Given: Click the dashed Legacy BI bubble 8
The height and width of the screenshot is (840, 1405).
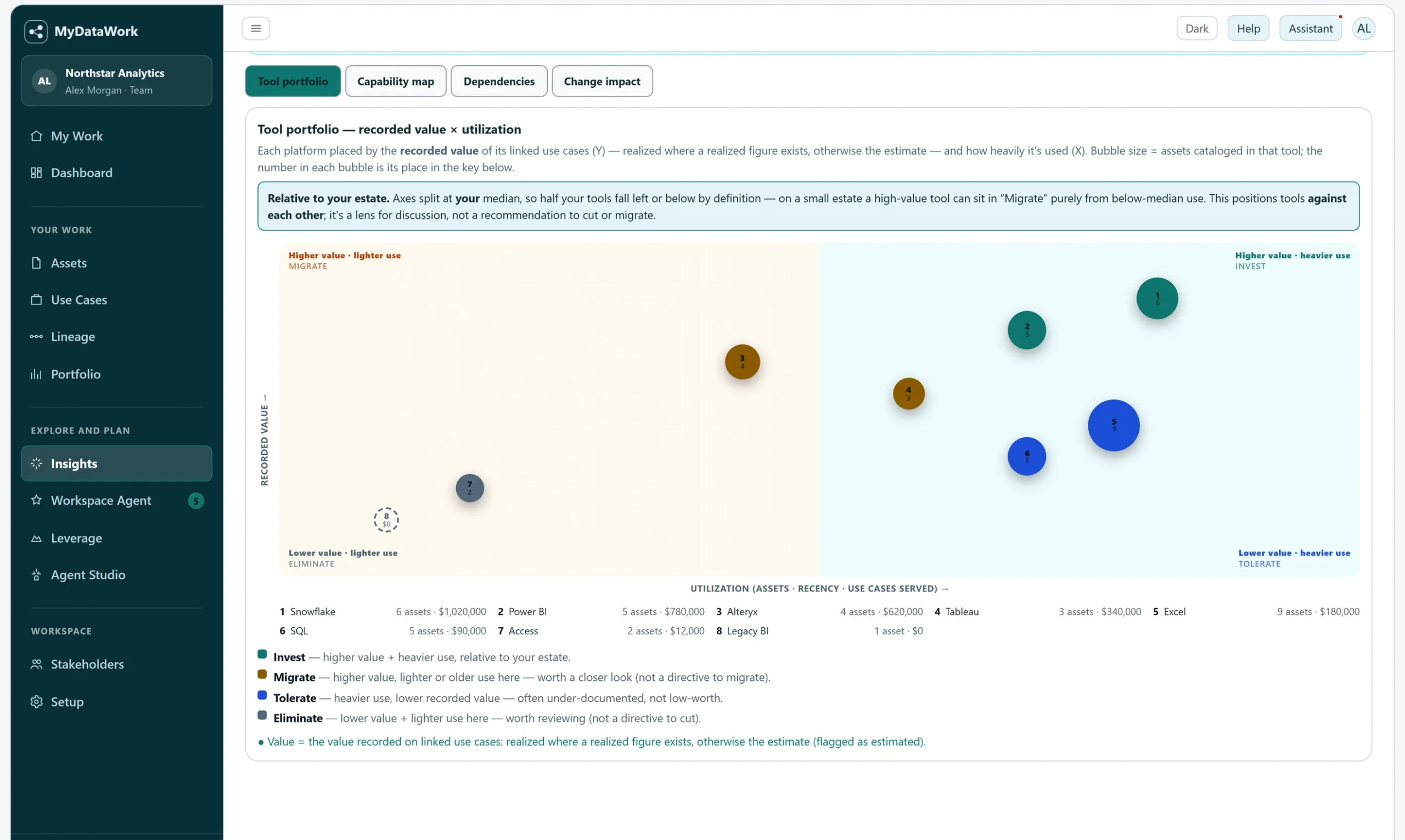Looking at the screenshot, I should pos(386,520).
